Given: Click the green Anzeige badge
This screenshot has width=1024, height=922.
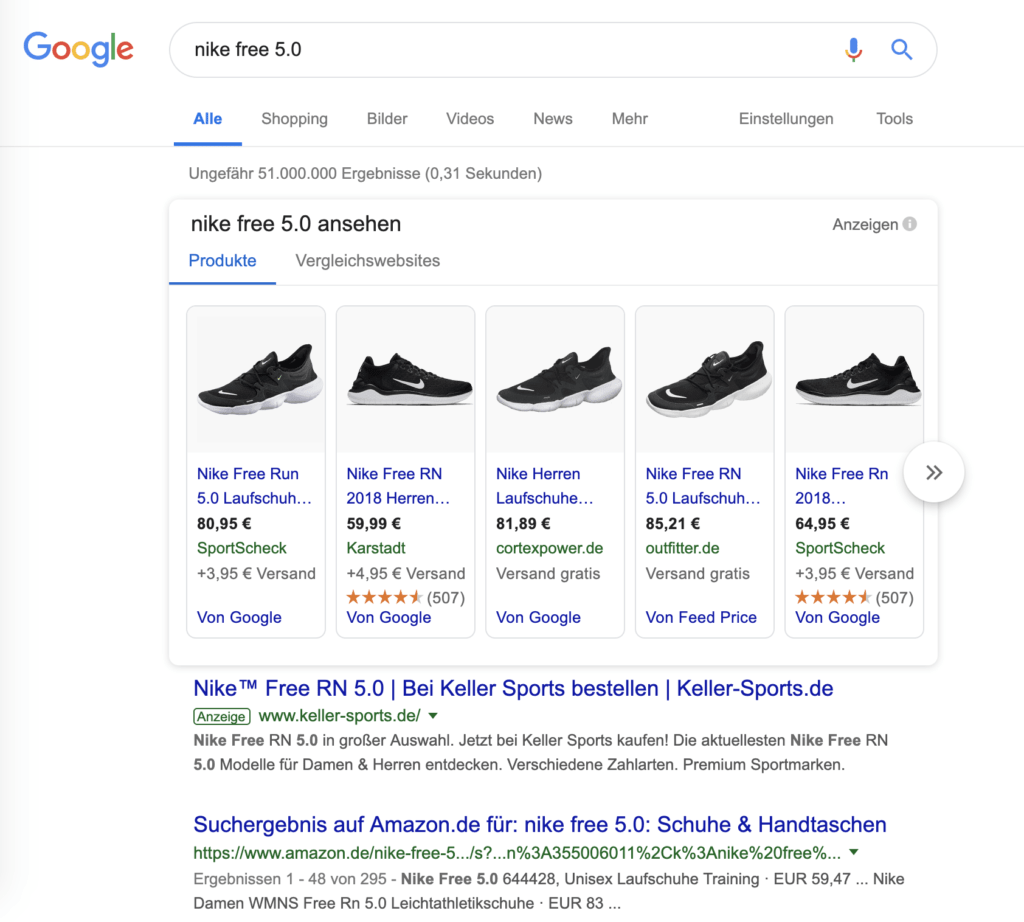Looking at the screenshot, I should tap(222, 716).
